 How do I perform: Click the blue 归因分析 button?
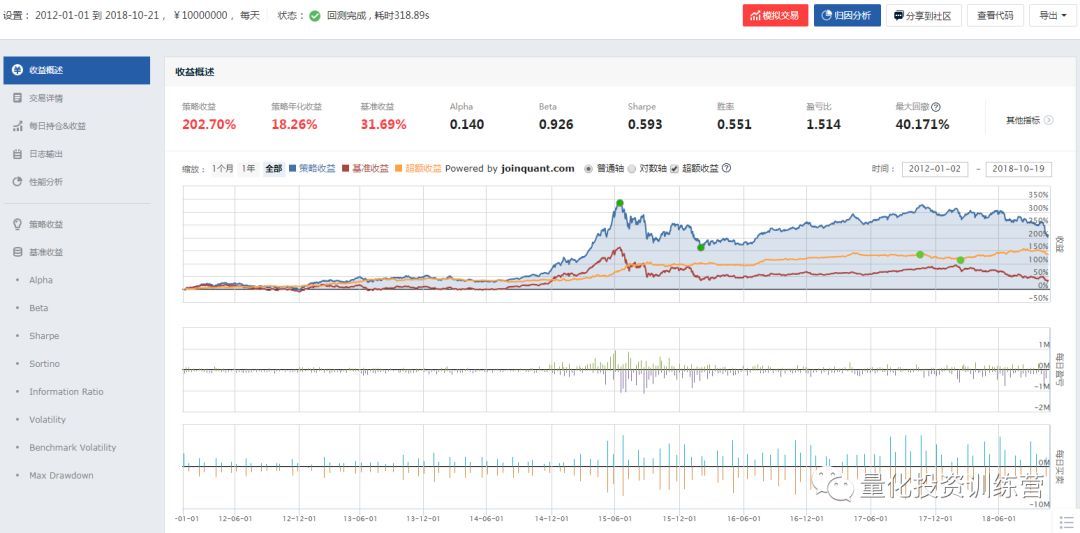[x=847, y=15]
